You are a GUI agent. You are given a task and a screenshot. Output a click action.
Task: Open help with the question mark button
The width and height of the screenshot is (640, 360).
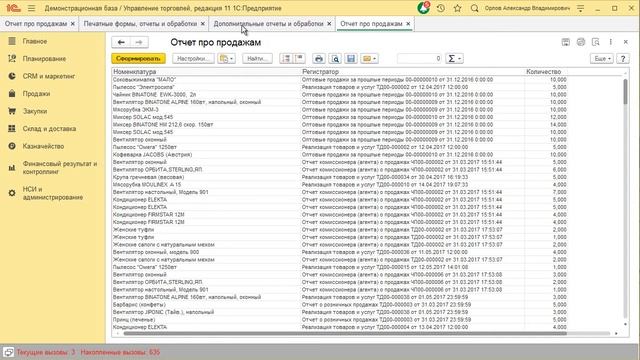[x=623, y=59]
